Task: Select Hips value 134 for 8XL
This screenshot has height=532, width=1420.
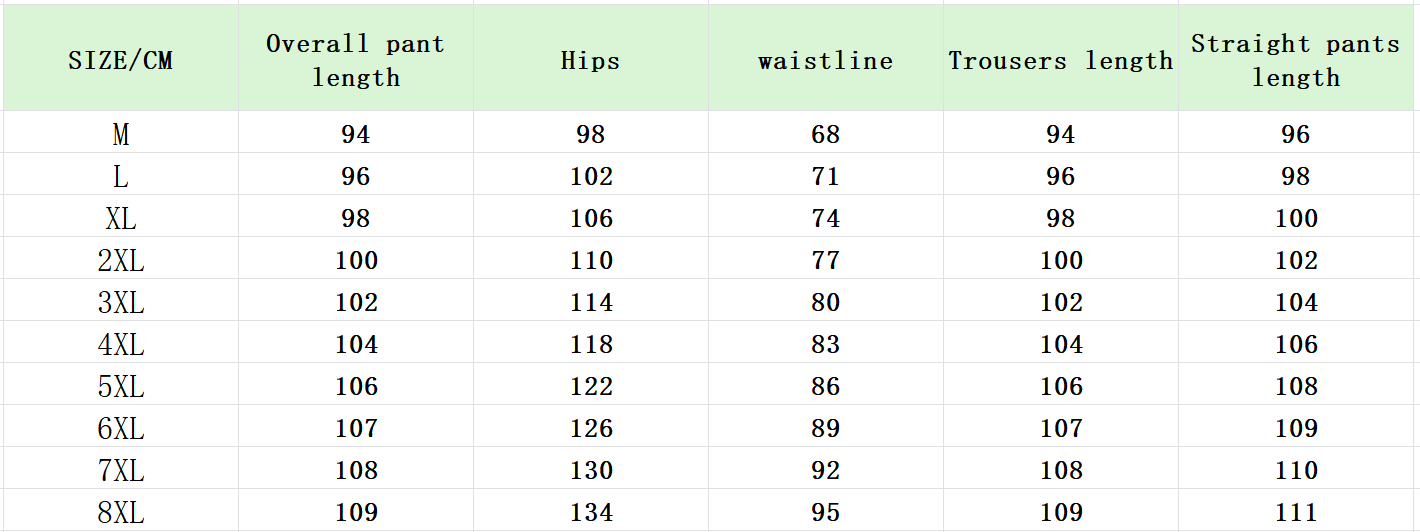Action: [591, 513]
